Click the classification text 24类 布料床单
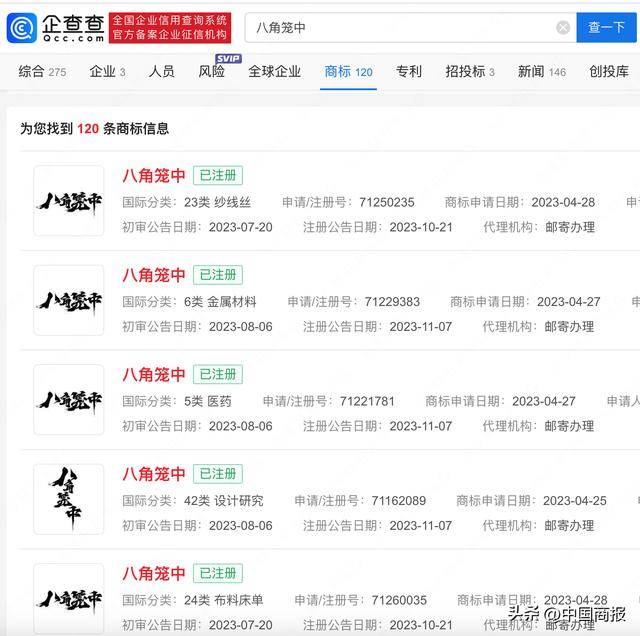This screenshot has height=636, width=640. tap(223, 600)
